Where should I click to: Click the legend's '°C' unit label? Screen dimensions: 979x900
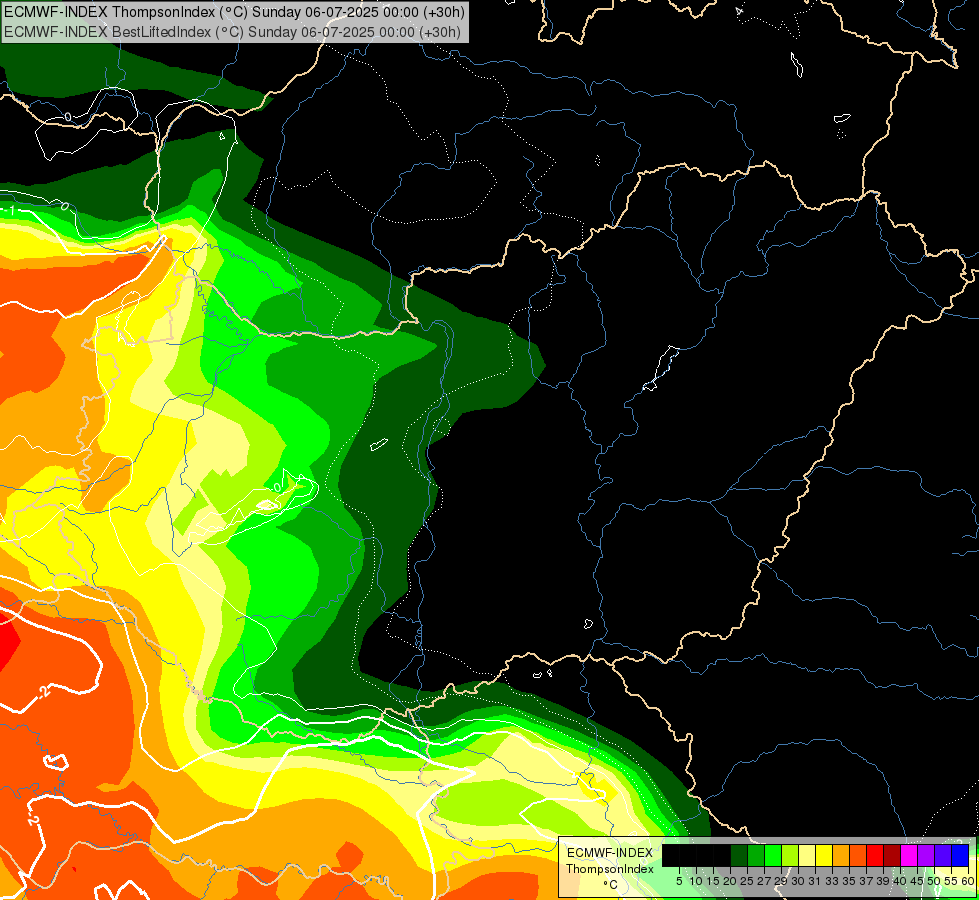coord(611,884)
